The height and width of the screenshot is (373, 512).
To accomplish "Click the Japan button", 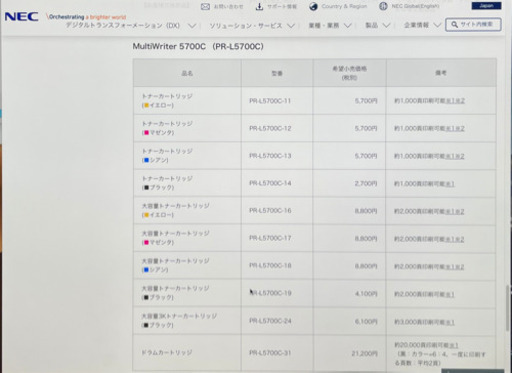I will pyautogui.click(x=486, y=6).
